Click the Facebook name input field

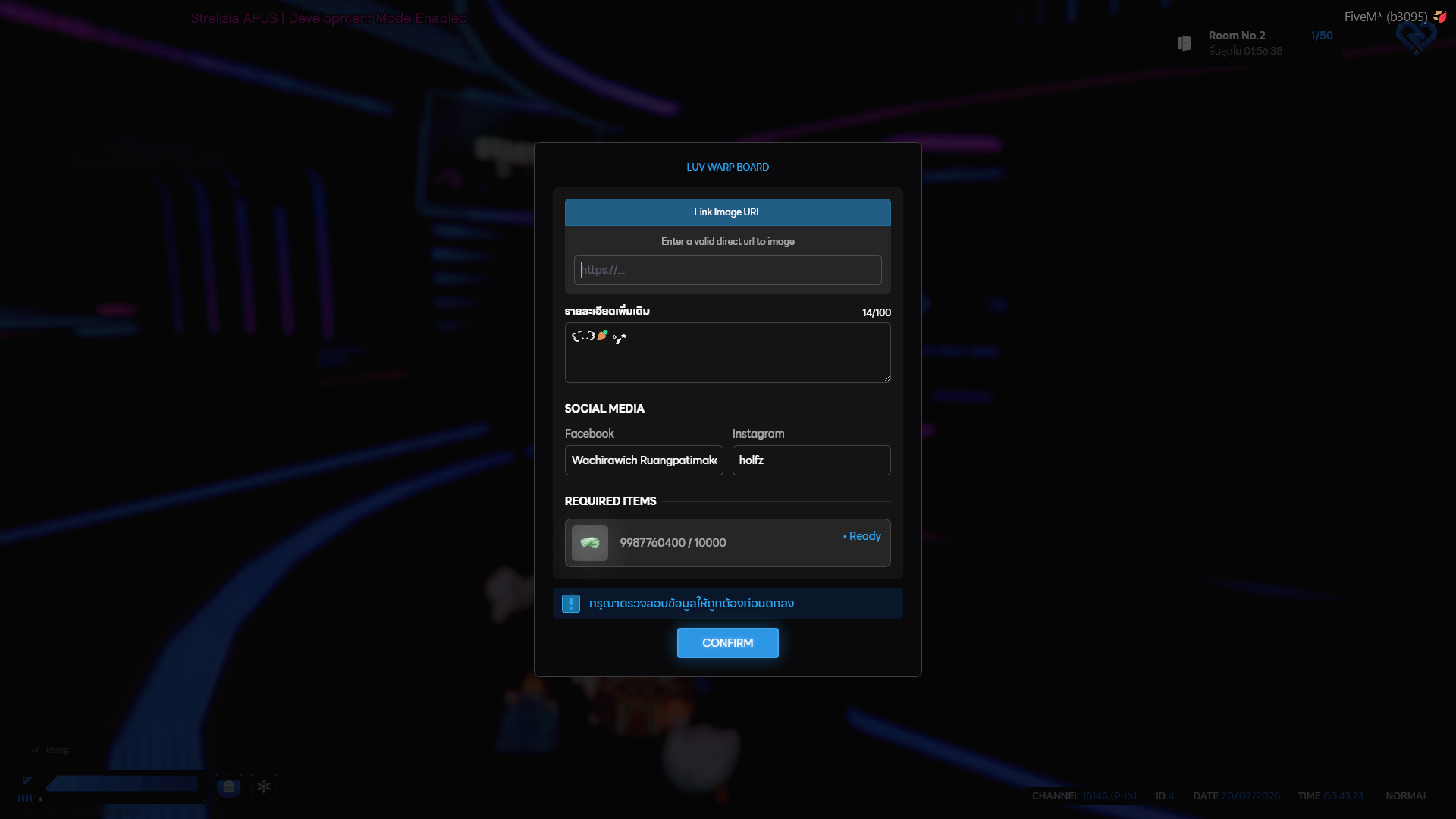click(644, 460)
